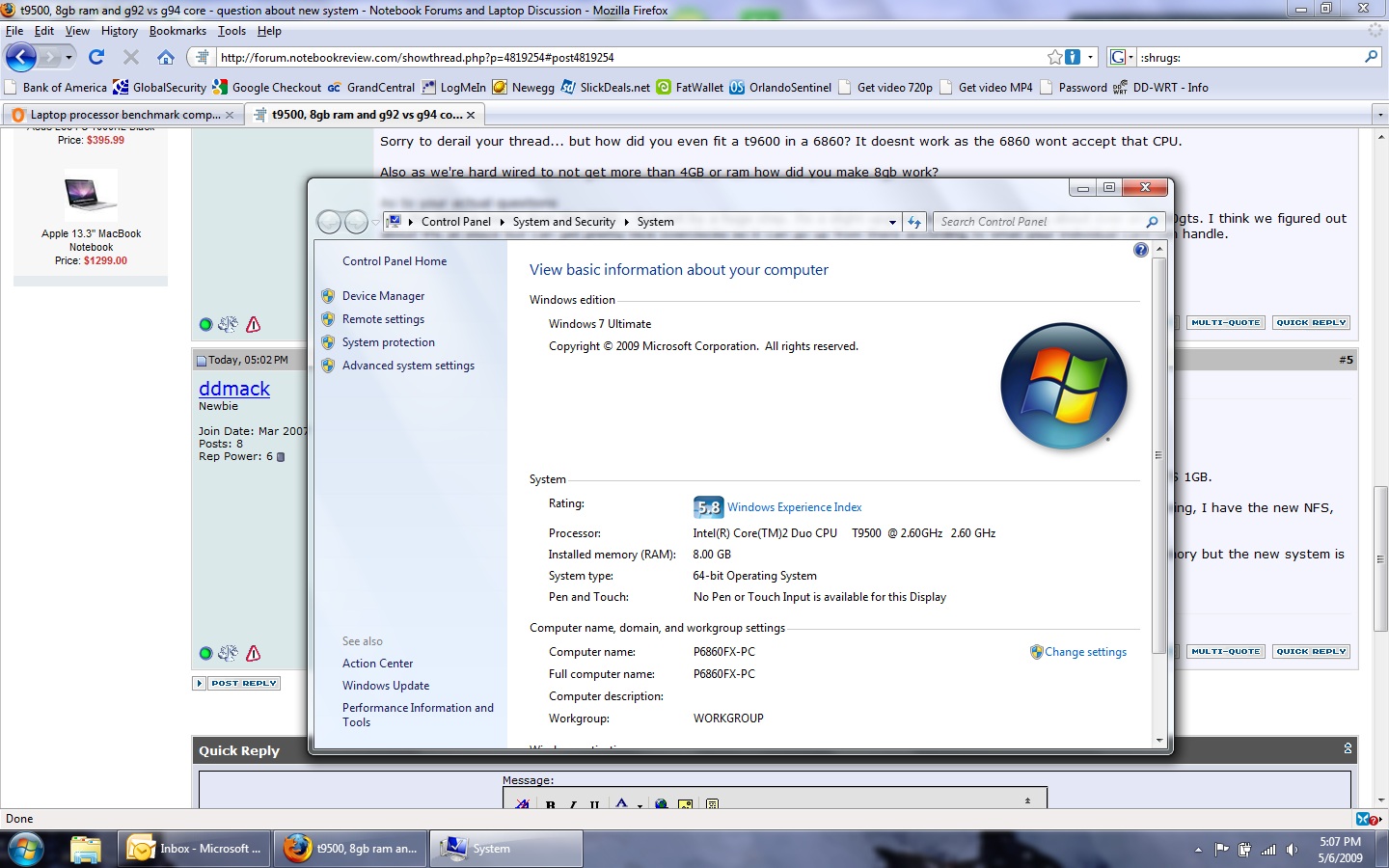Image resolution: width=1389 pixels, height=868 pixels.
Task: Open System protection link
Action: 388,342
